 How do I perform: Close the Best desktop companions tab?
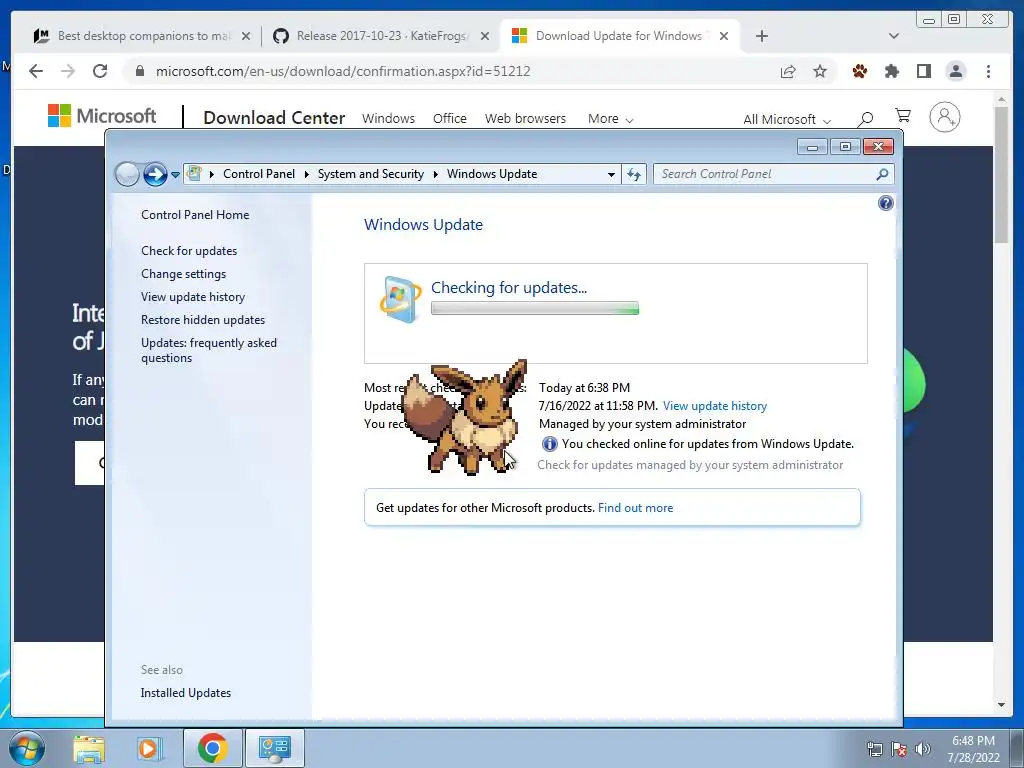point(246,37)
